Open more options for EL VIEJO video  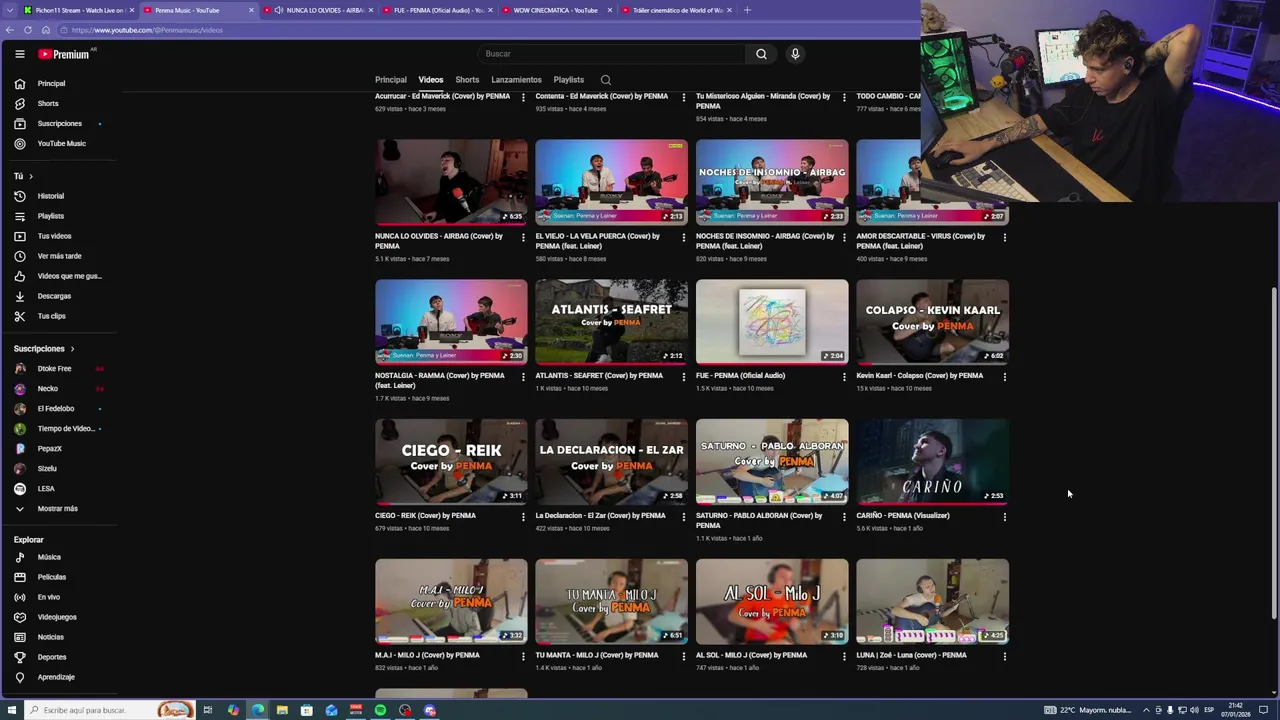click(684, 237)
